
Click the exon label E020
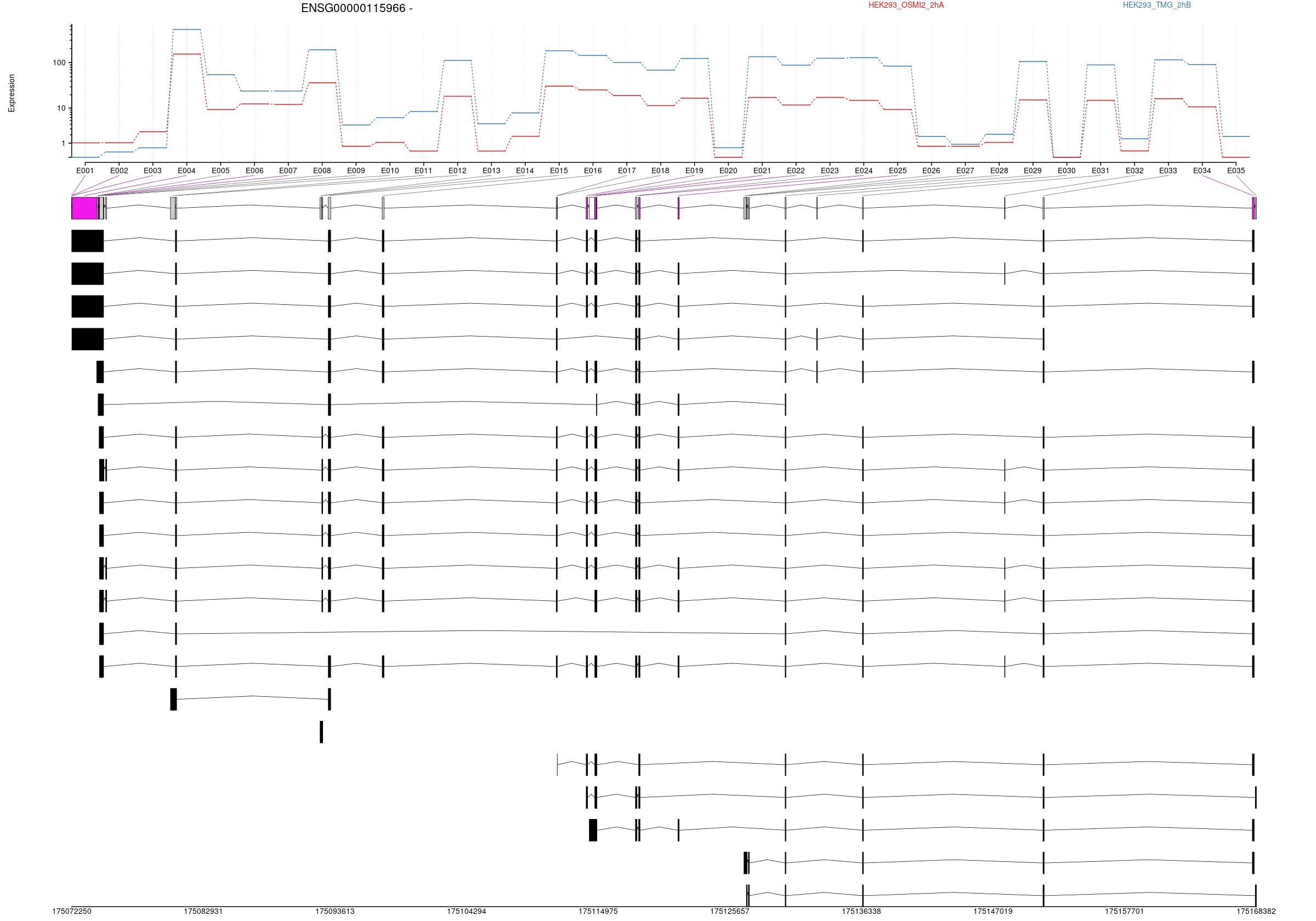(729, 171)
